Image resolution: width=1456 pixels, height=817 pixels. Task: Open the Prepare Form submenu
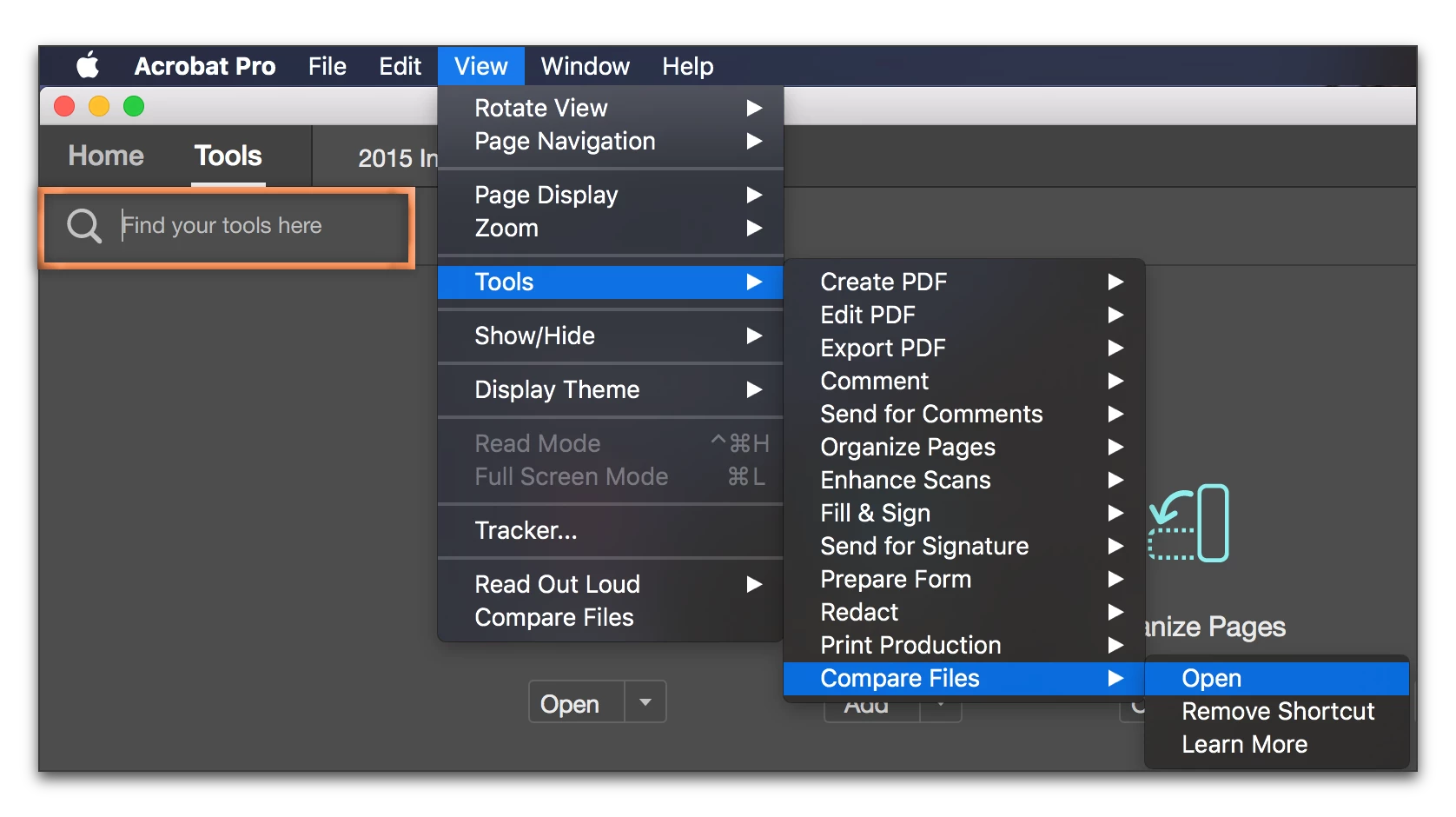(x=964, y=579)
